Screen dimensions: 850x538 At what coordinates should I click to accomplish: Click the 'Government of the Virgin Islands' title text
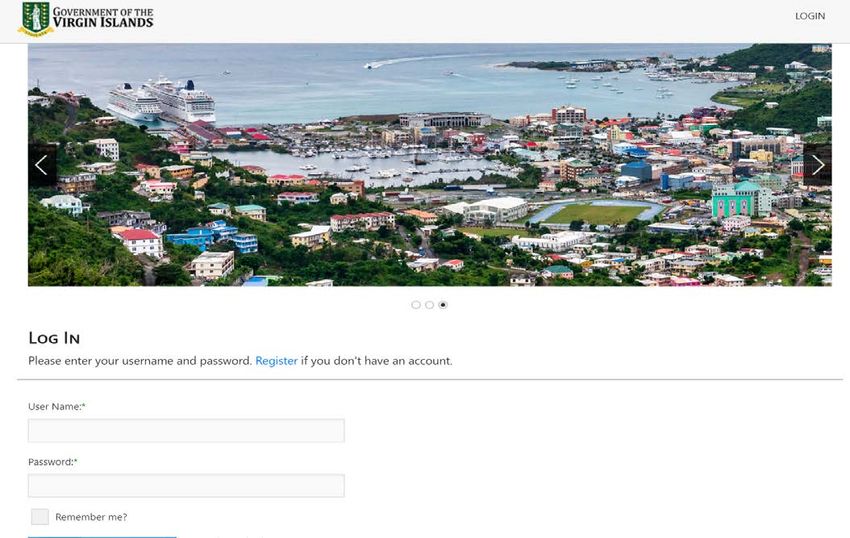[x=103, y=18]
